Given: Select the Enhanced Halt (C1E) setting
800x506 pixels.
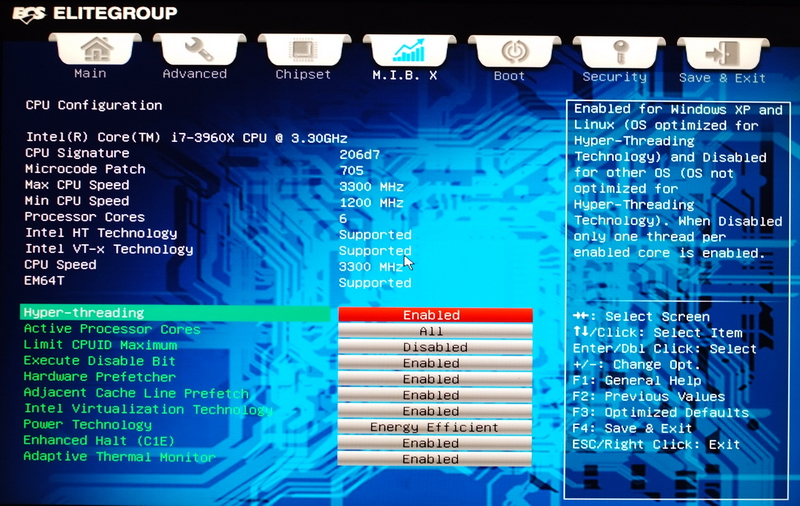Looking at the screenshot, I should 99,440.
